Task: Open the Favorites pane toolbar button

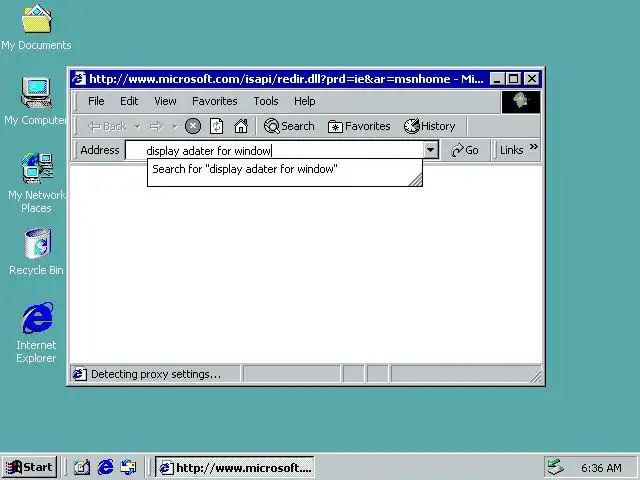Action: (x=359, y=126)
